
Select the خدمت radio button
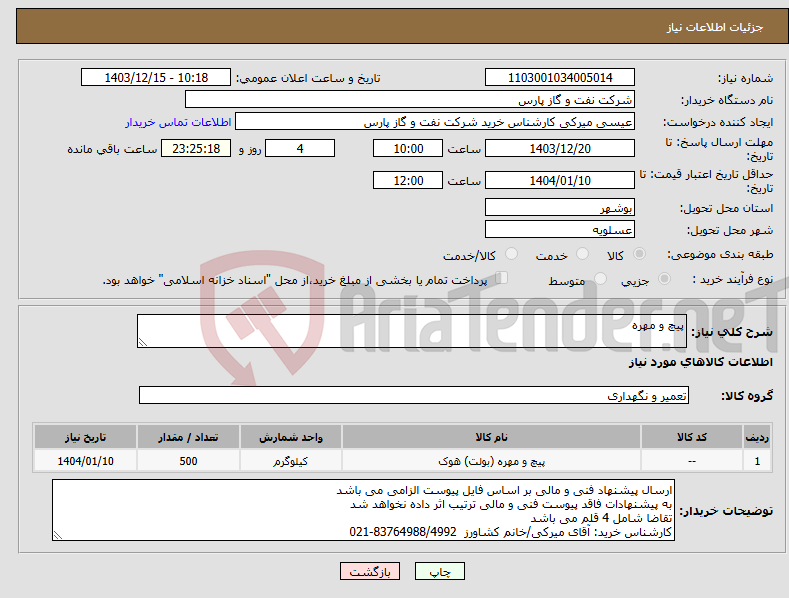tap(582, 254)
